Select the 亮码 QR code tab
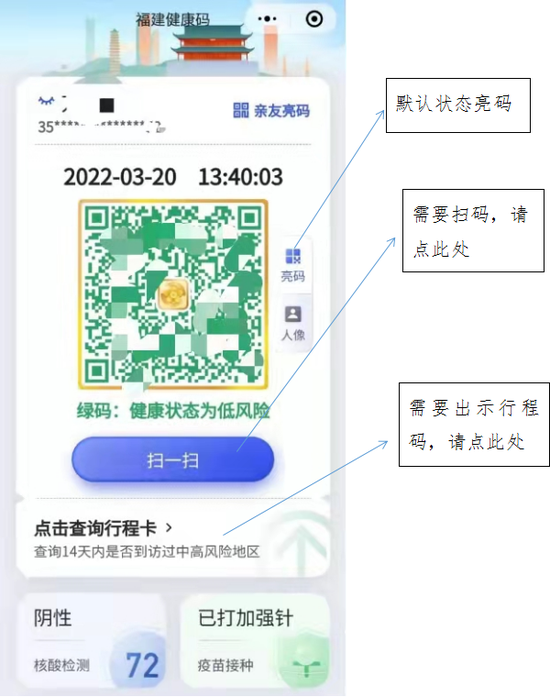 (293, 265)
